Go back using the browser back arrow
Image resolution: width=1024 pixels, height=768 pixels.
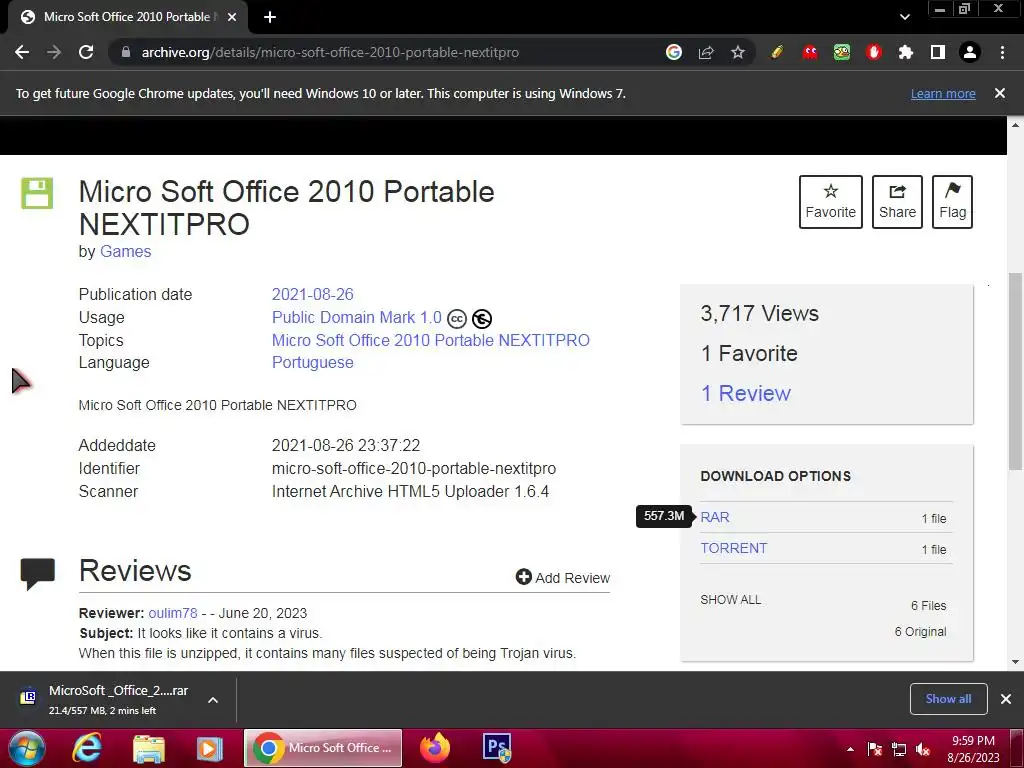[22, 52]
